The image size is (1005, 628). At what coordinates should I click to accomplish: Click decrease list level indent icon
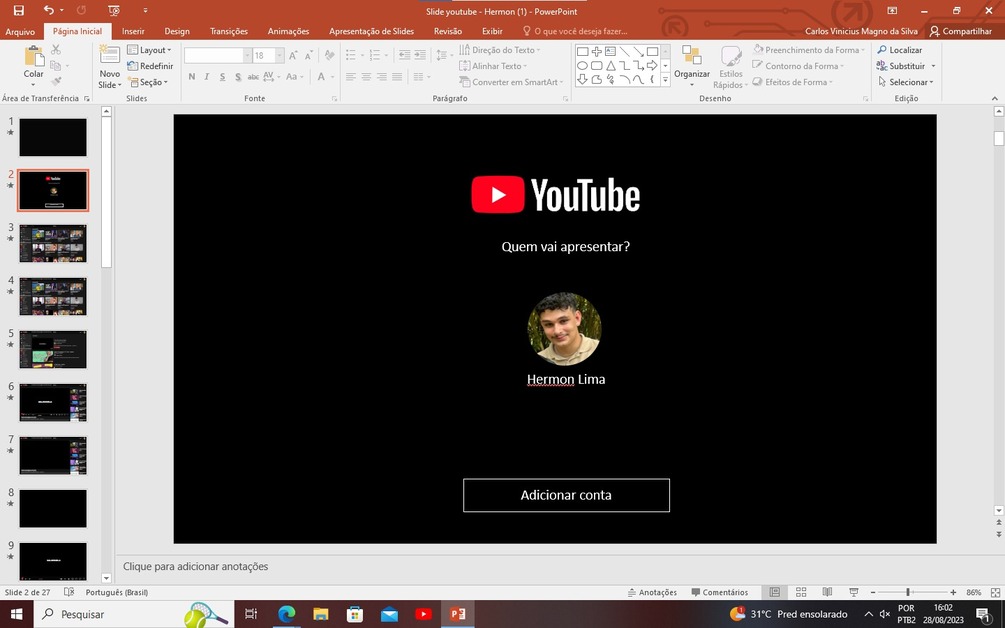(x=404, y=56)
